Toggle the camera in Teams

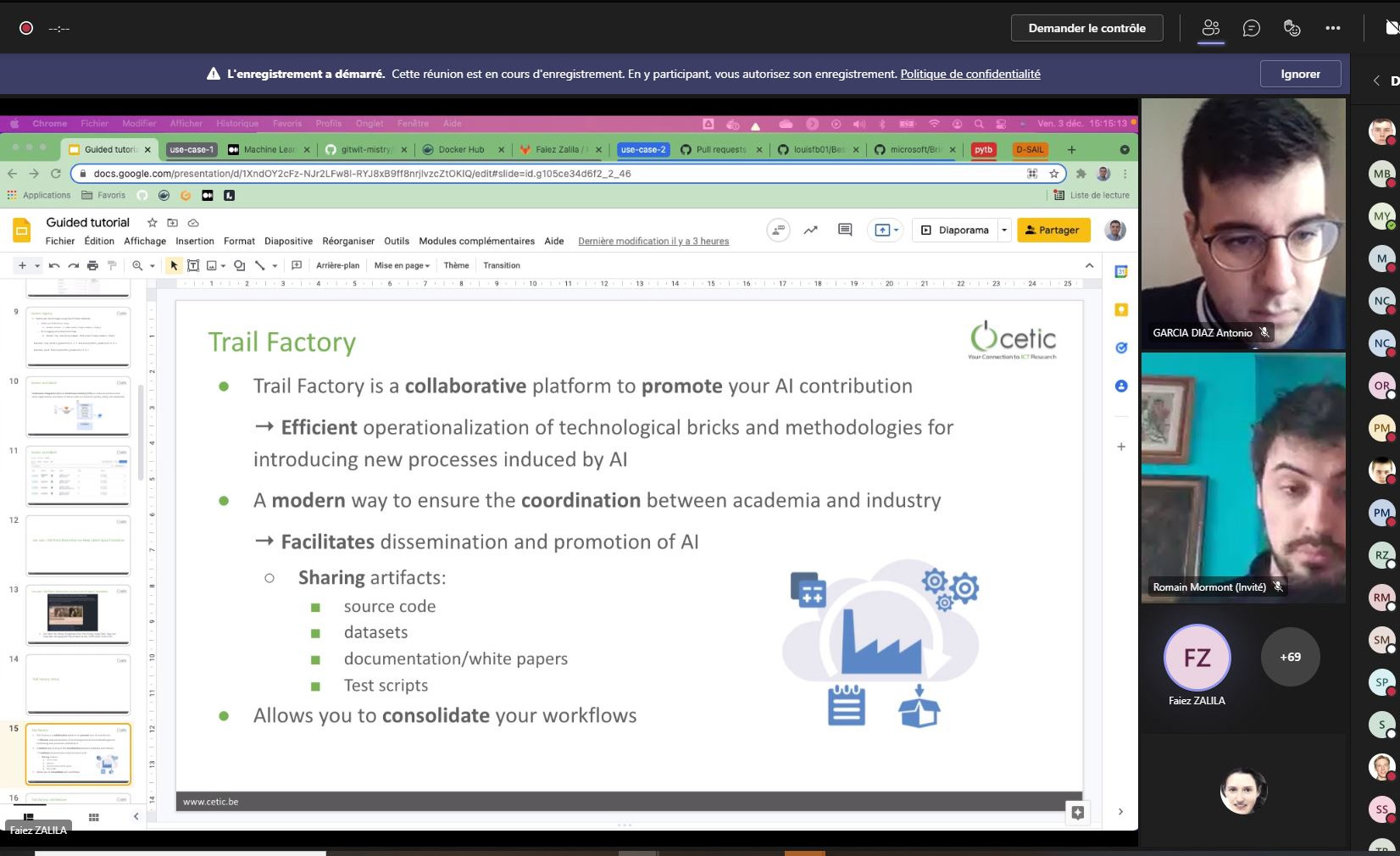coord(1391,28)
